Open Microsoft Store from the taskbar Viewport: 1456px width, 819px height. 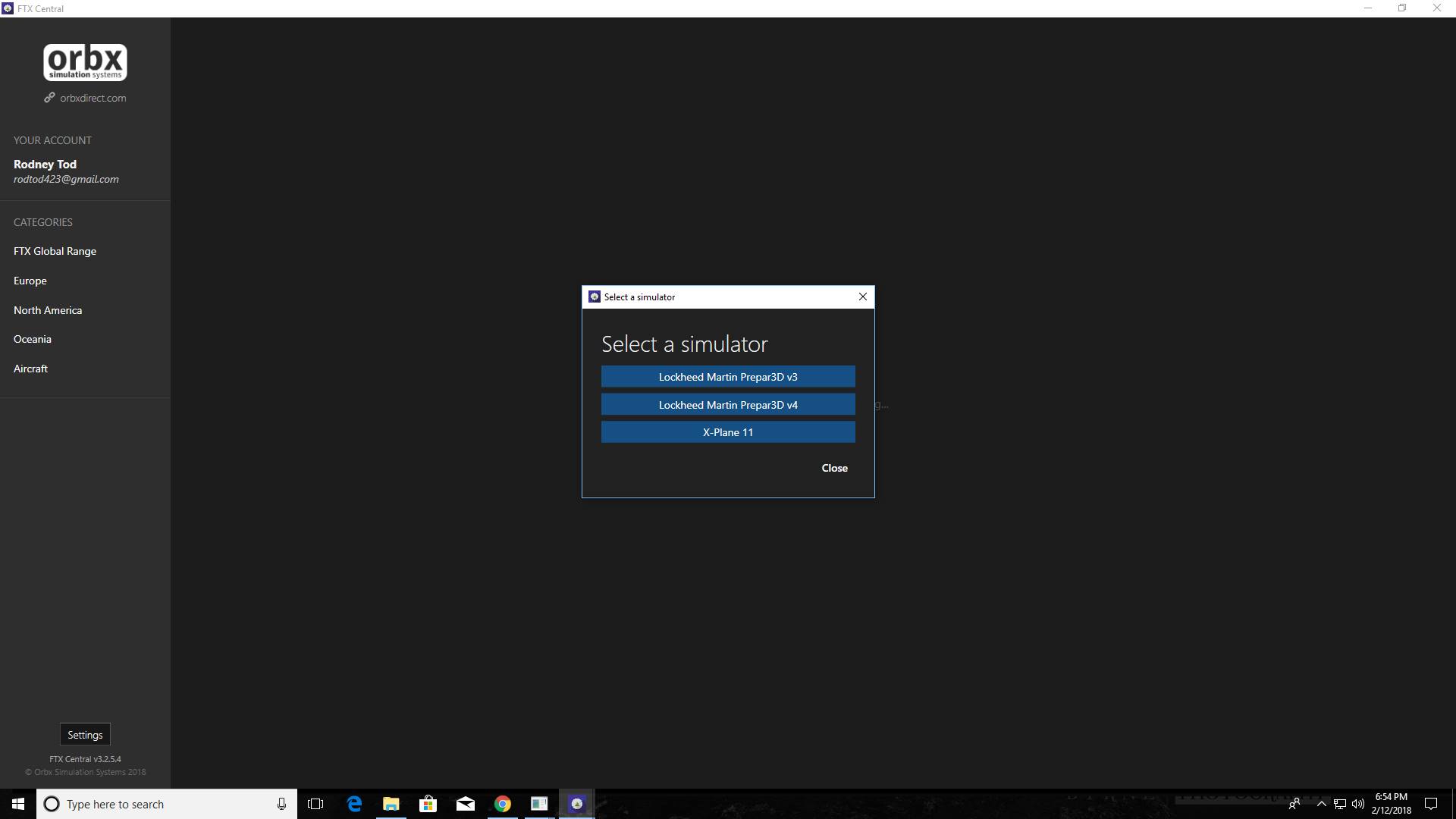(428, 804)
